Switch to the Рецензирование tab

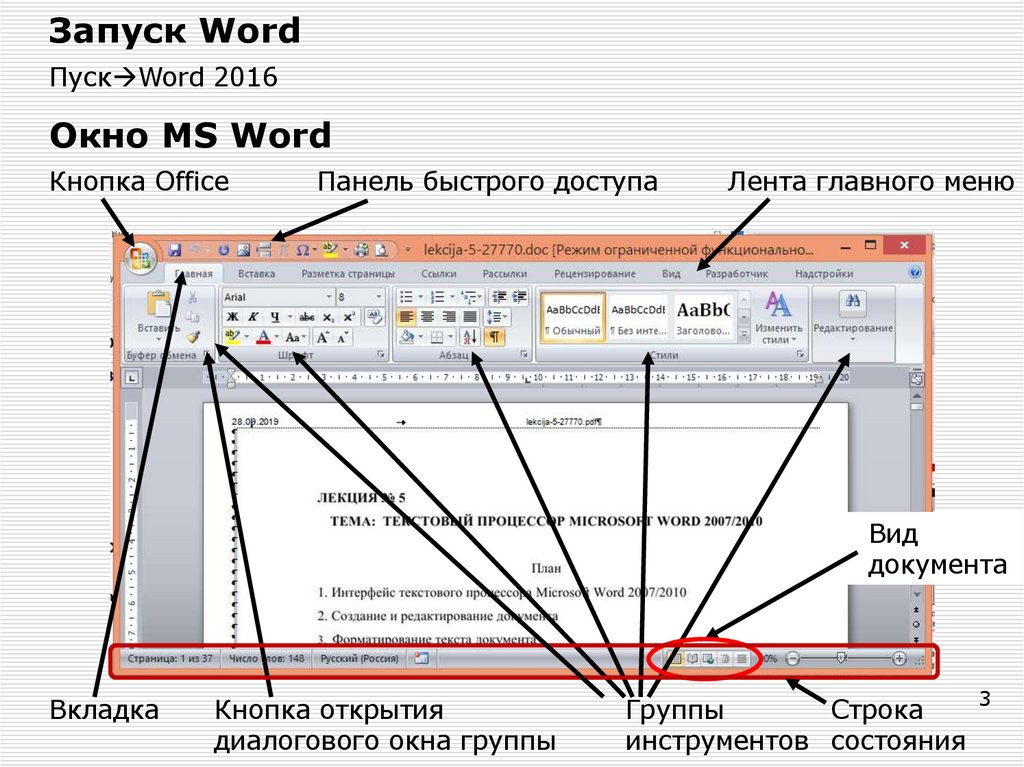[594, 274]
